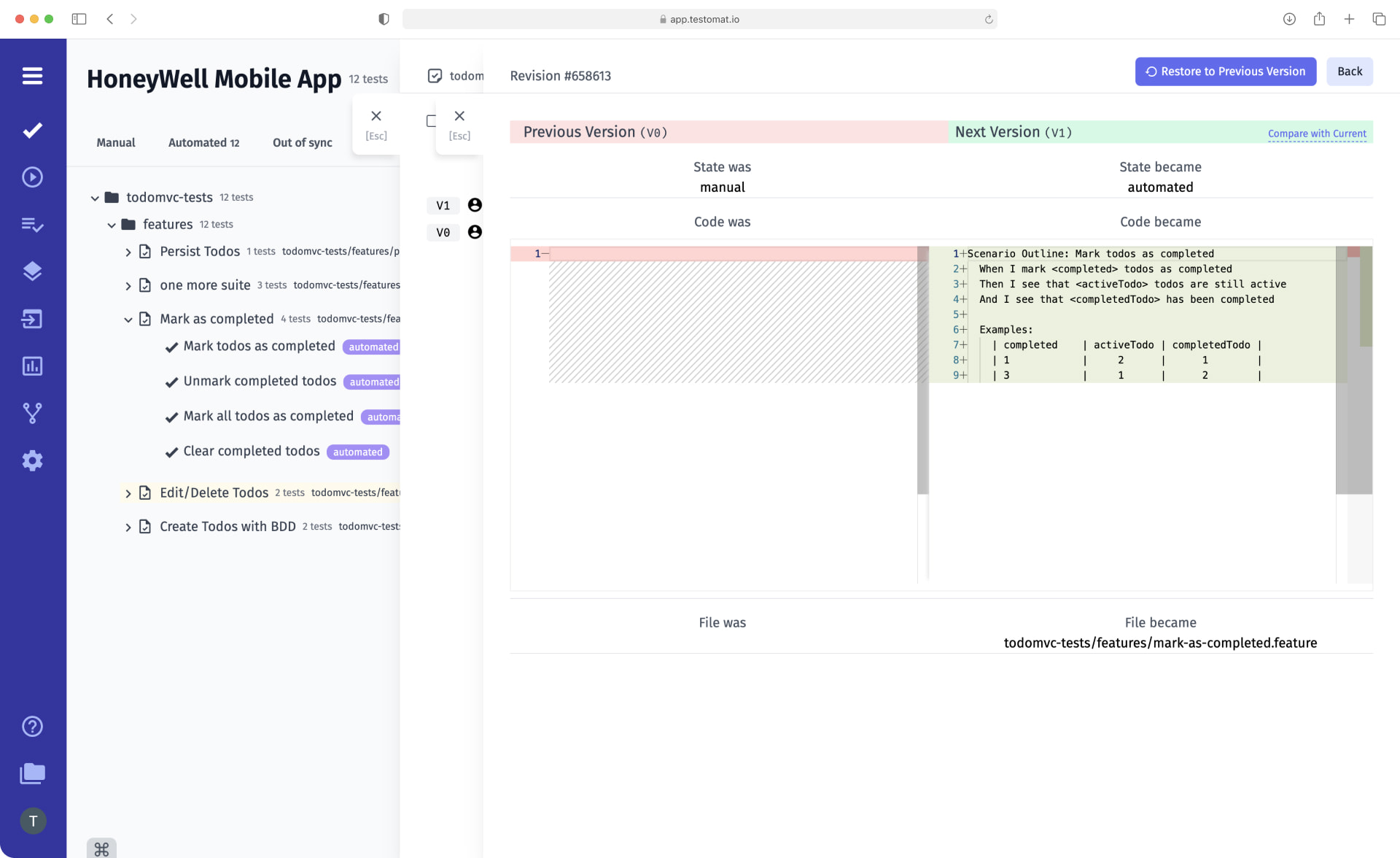The height and width of the screenshot is (858, 1400).
Task: Click the V1 version avatar indicator
Action: click(x=476, y=205)
